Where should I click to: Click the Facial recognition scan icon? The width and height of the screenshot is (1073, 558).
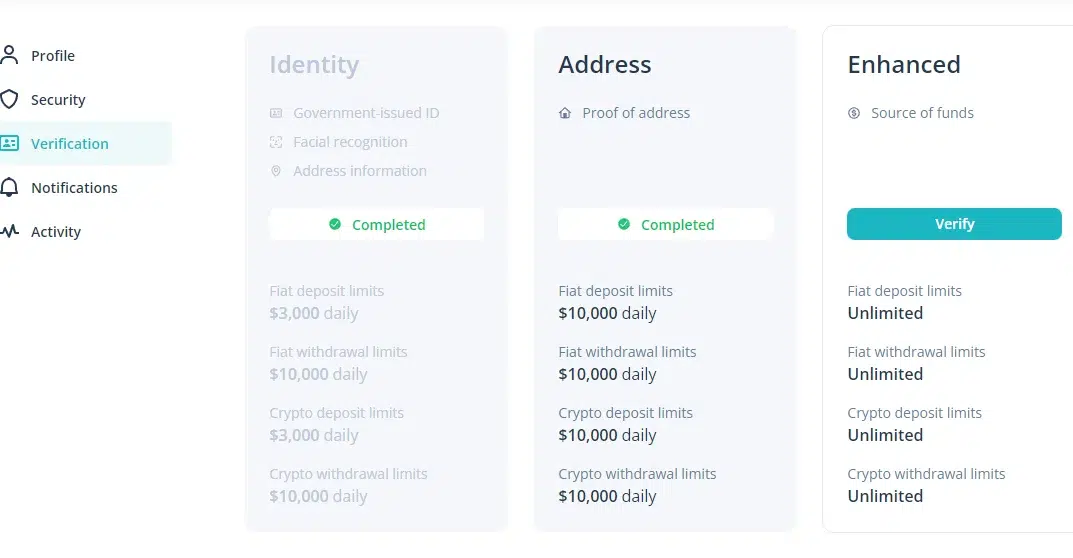tap(276, 142)
